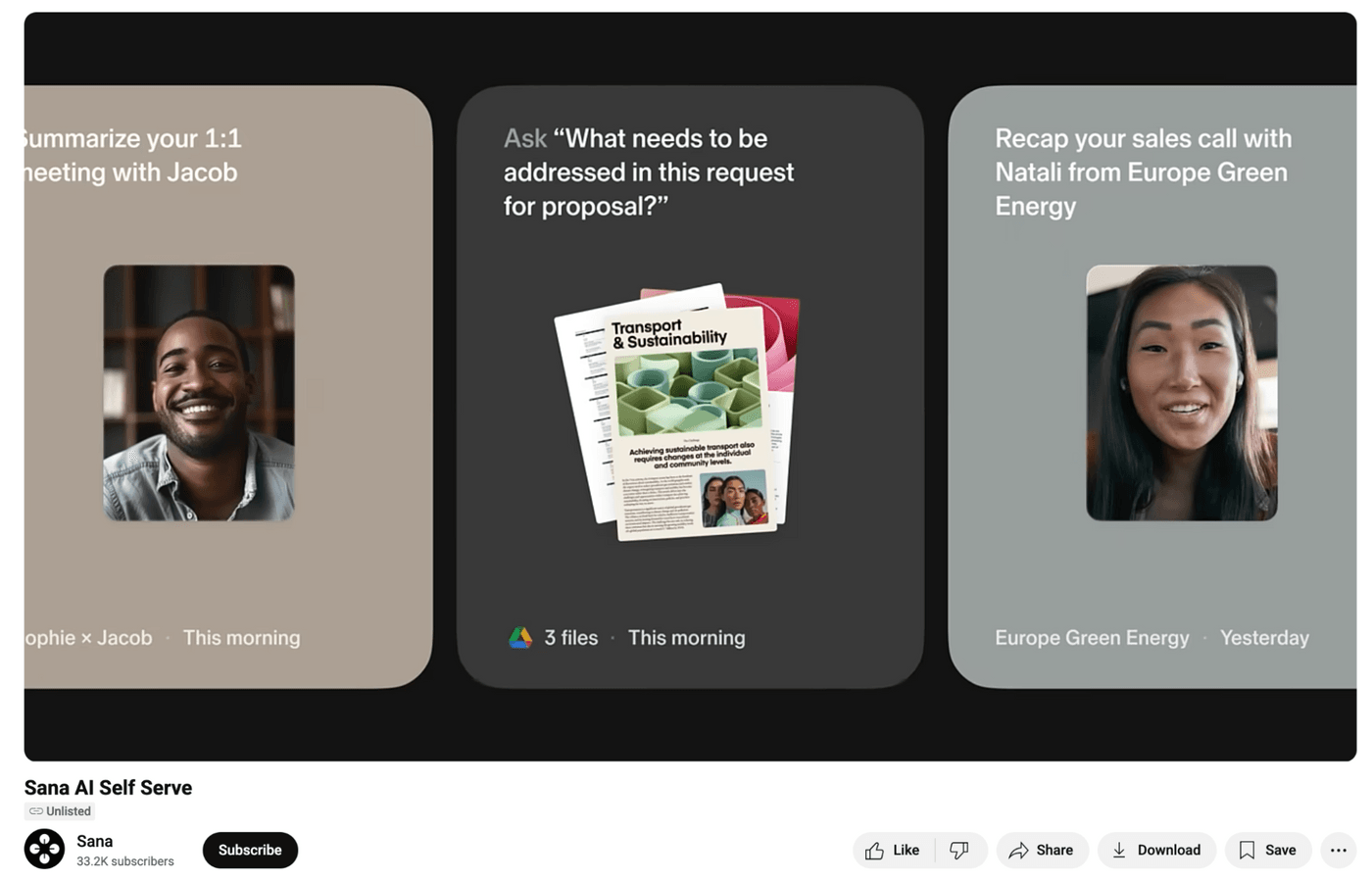Click the 33.2K subscribers count text
The width and height of the screenshot is (1372, 880).
click(125, 861)
